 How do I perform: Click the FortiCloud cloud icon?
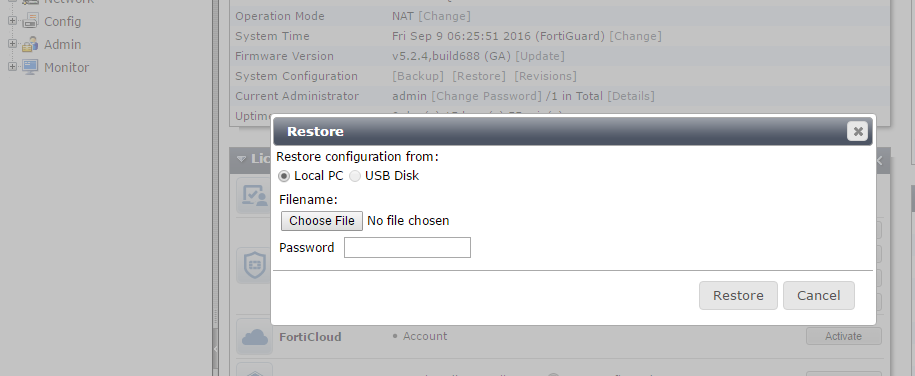tap(254, 337)
